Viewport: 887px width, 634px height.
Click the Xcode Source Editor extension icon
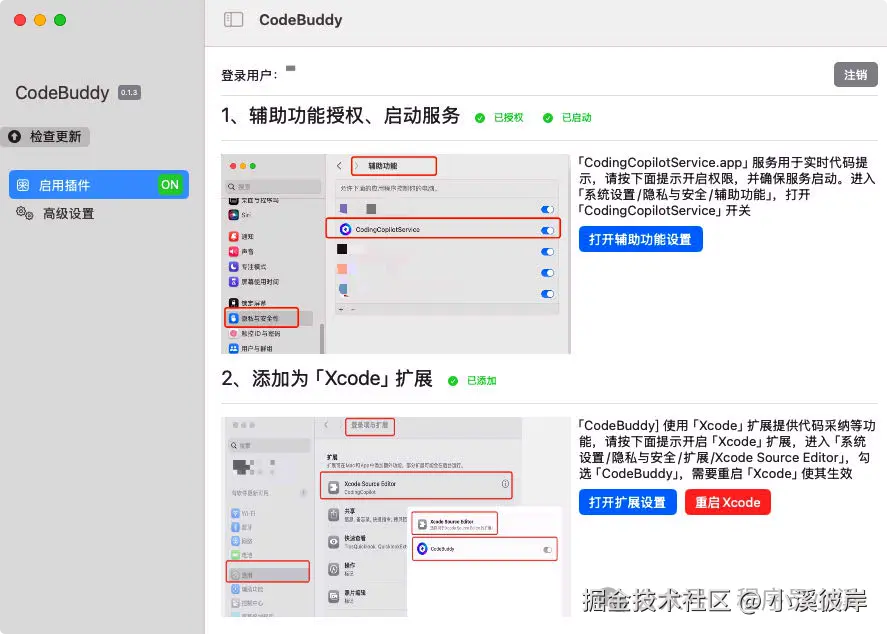tap(333, 486)
